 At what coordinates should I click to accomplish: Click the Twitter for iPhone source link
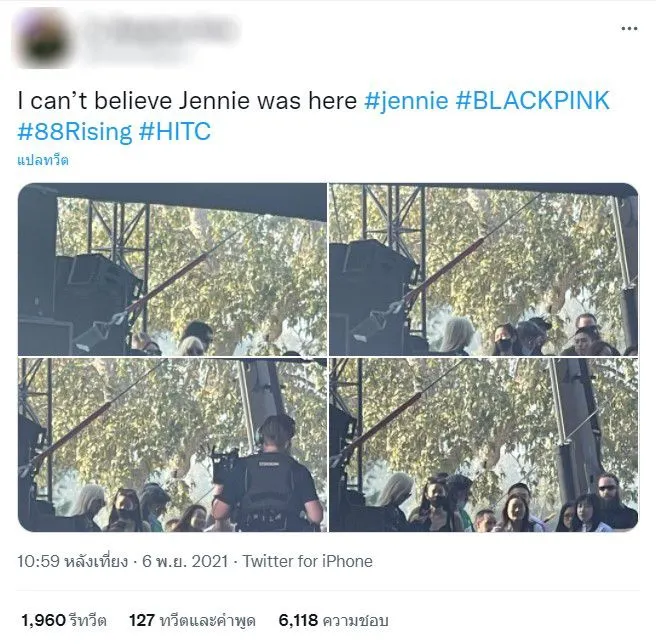[x=308, y=561]
